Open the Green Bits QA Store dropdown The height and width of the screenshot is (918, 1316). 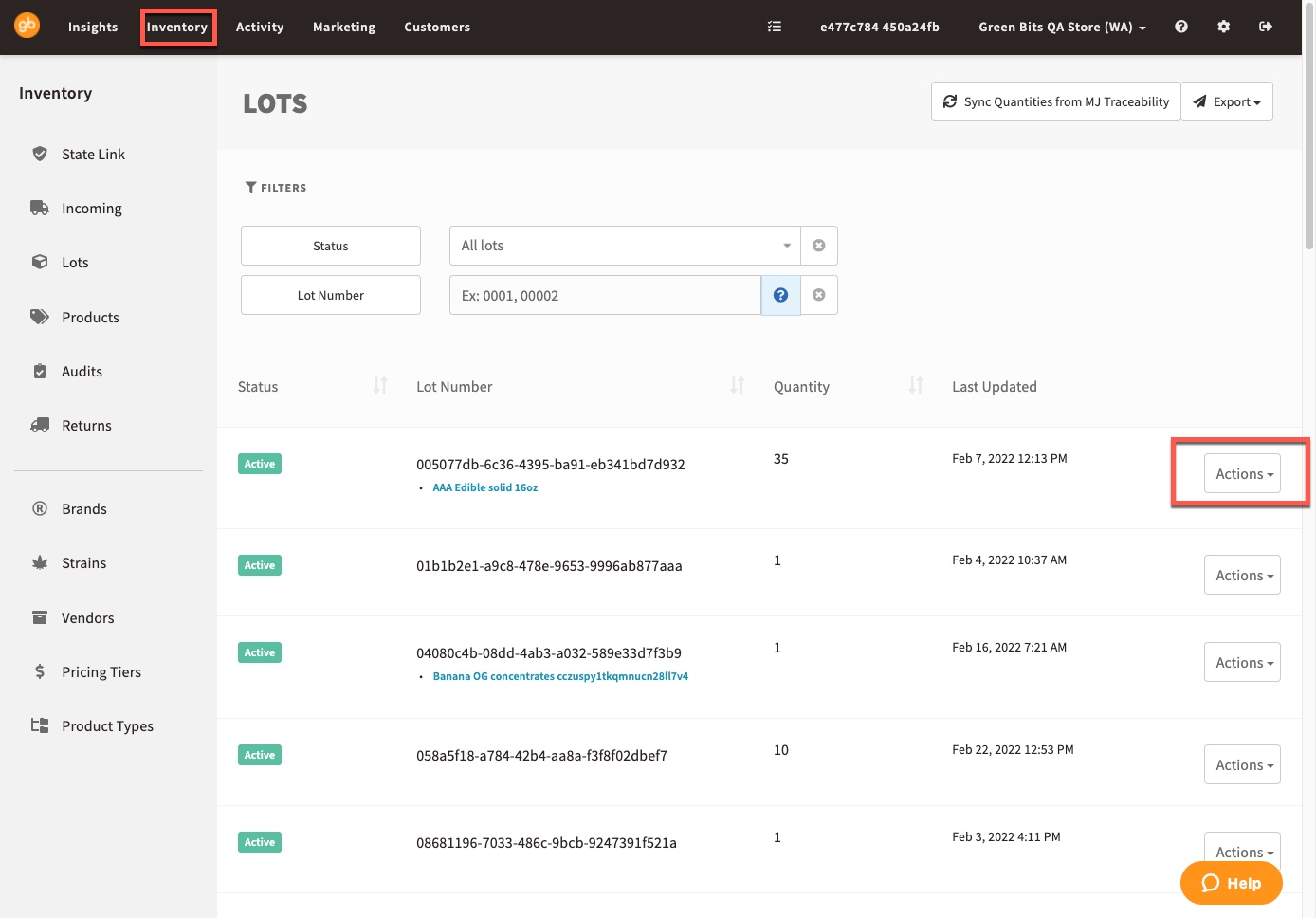[x=1062, y=27]
